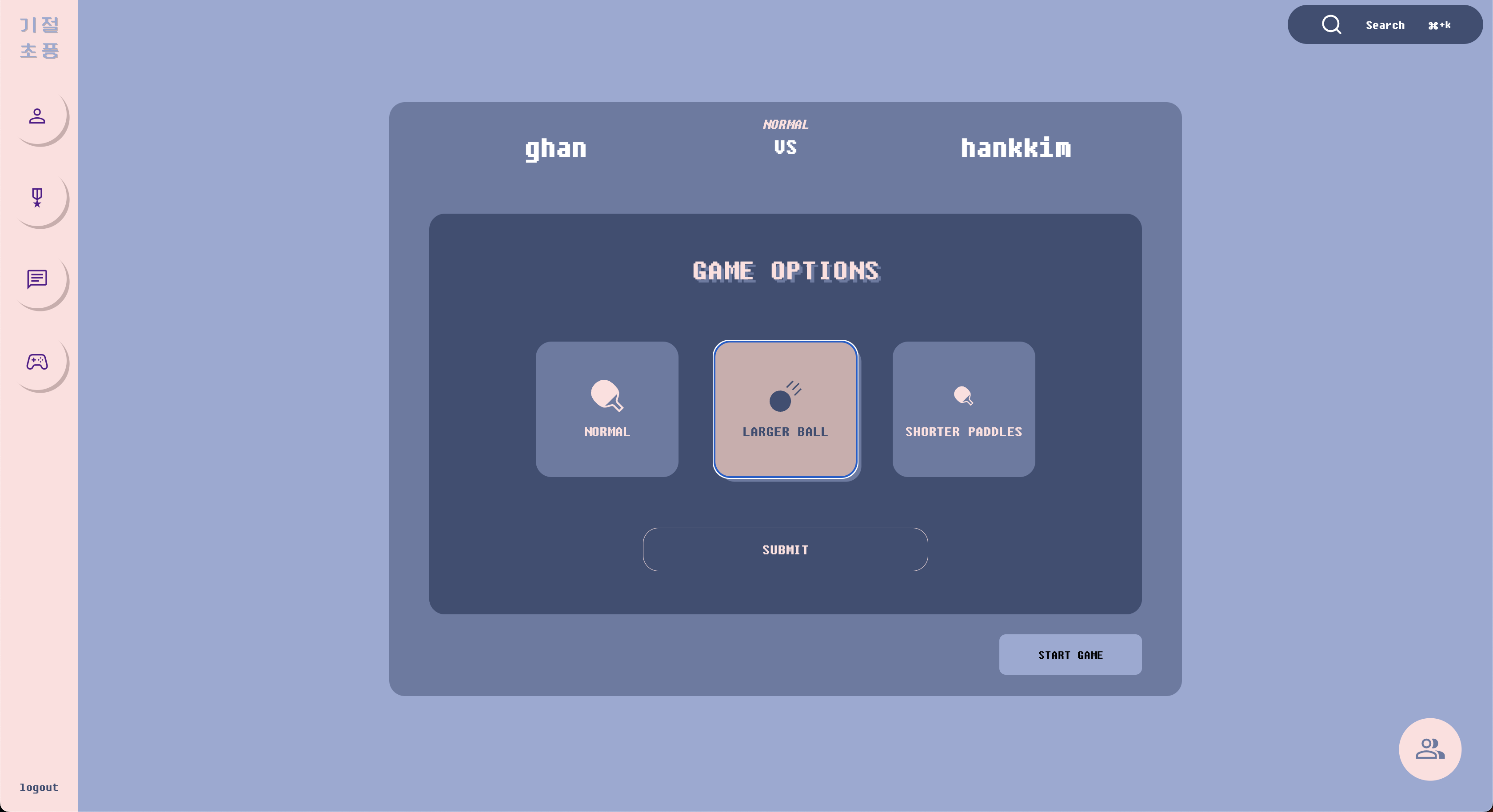Select the SHORTER PADDLES game option card
The image size is (1493, 812).
(x=963, y=408)
